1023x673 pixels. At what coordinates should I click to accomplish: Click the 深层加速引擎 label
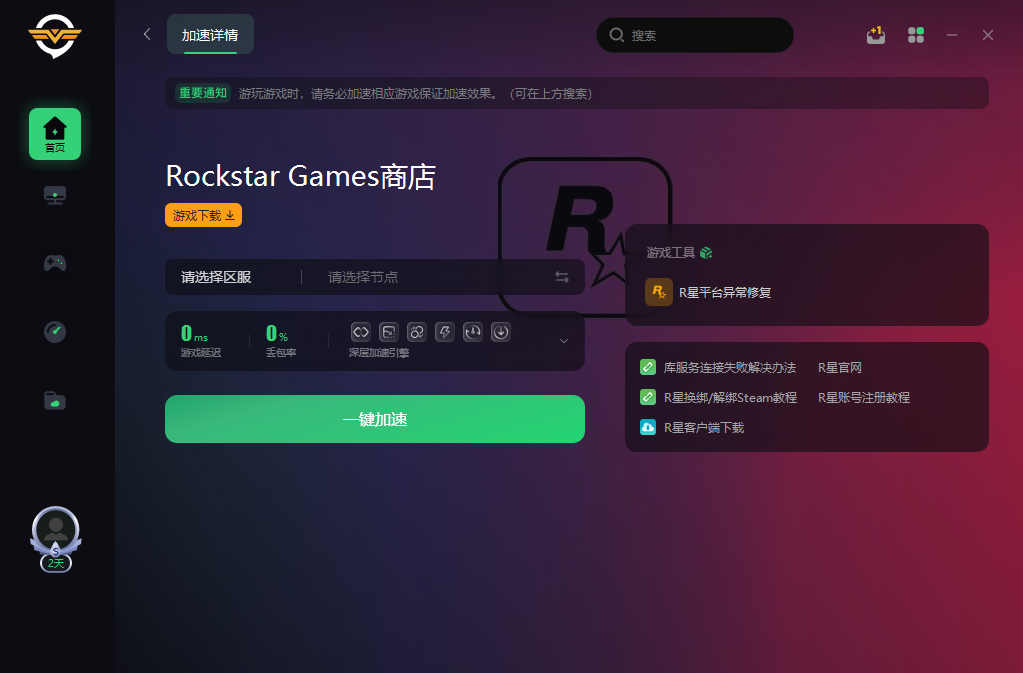coord(379,353)
